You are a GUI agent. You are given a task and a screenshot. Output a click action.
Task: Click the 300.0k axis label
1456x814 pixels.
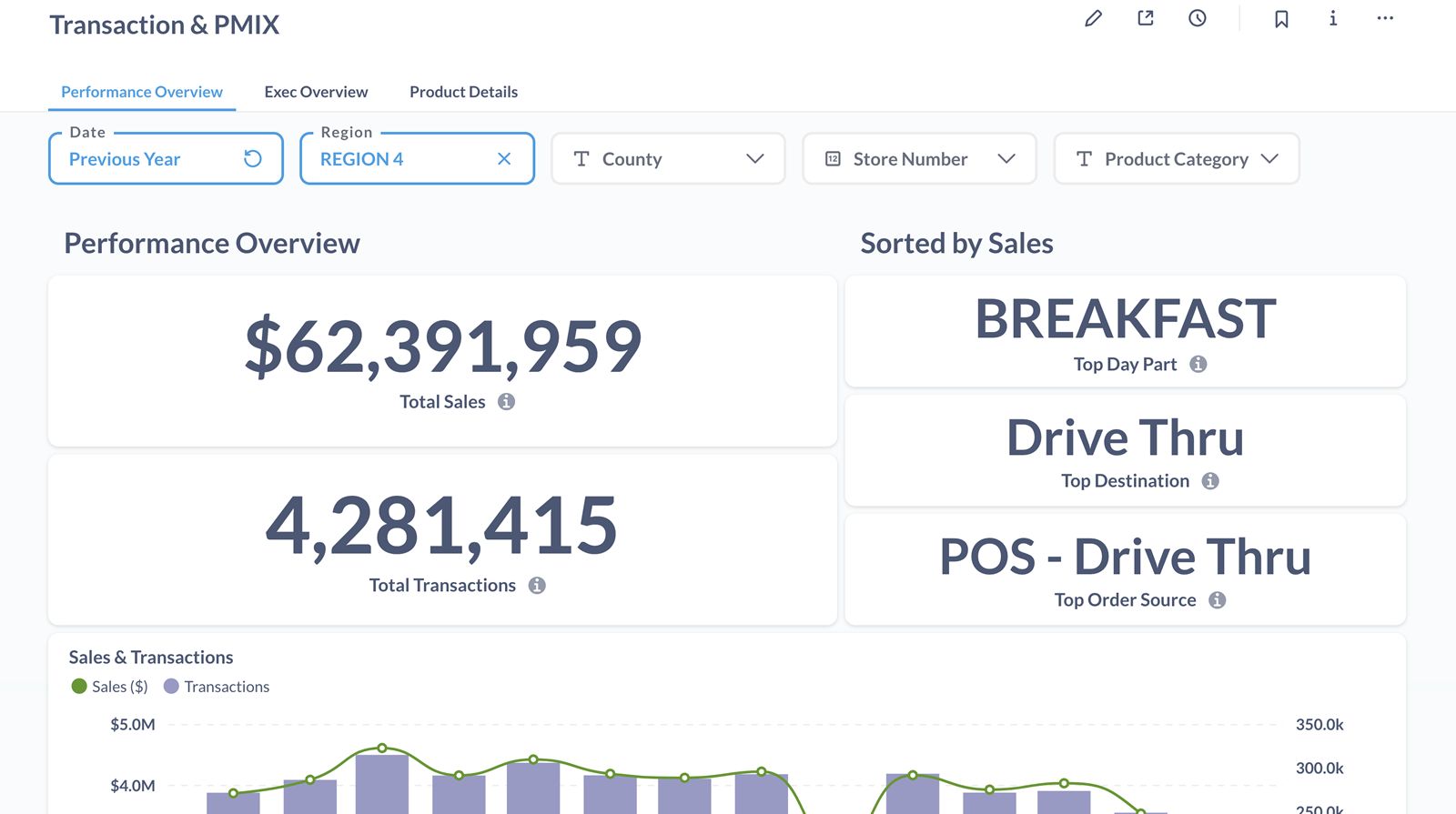[x=1319, y=769]
